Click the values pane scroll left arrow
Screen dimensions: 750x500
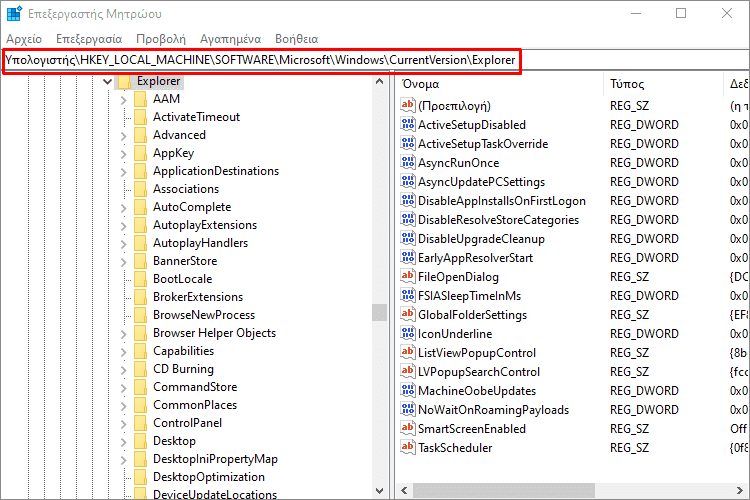coord(405,490)
